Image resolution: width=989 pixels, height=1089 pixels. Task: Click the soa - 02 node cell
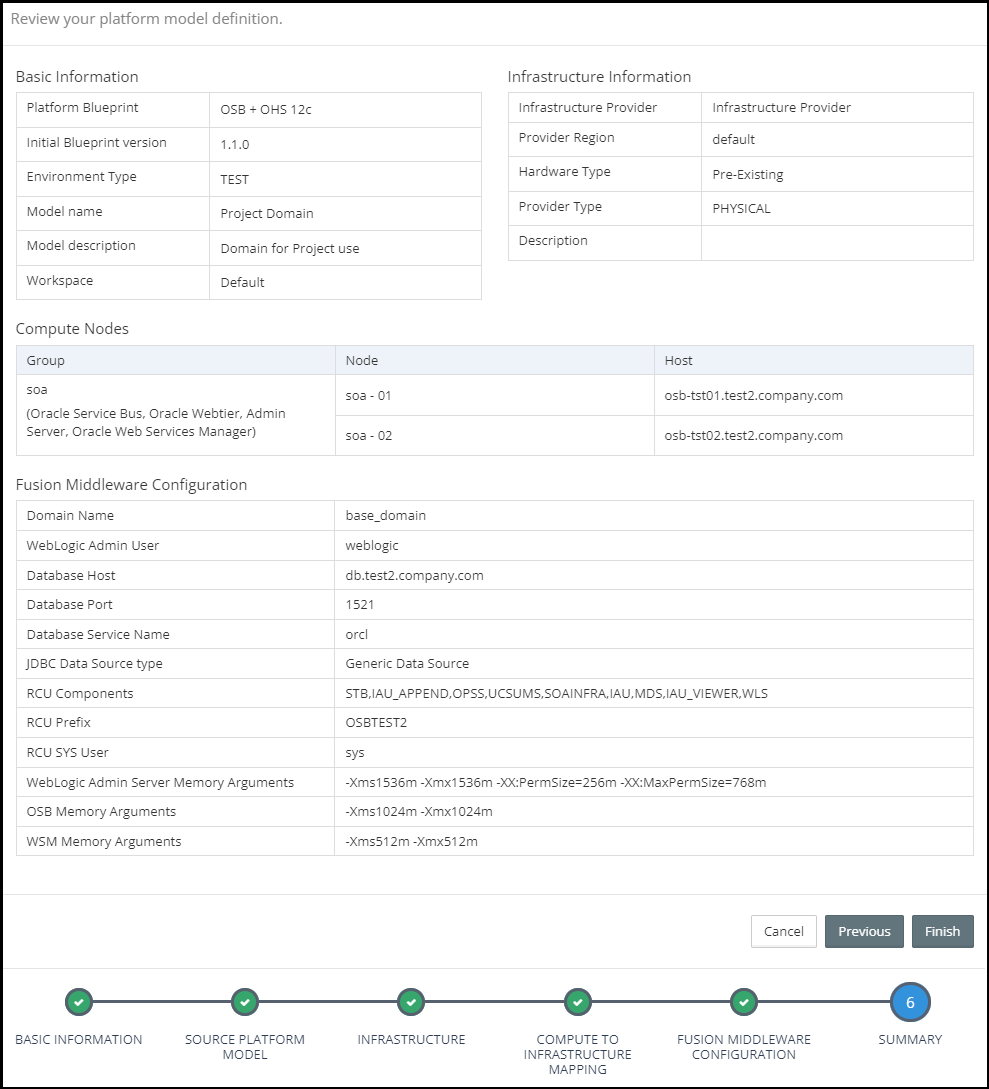tap(368, 435)
